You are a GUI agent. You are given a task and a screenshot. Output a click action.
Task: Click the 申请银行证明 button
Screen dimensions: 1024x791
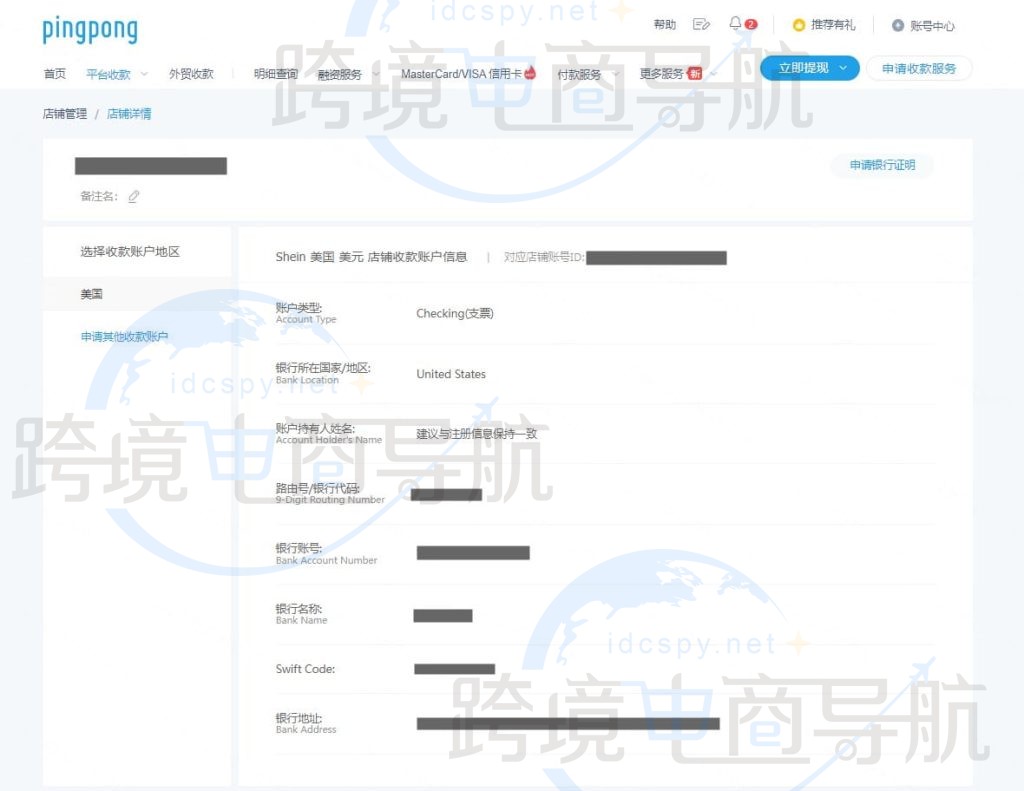click(882, 165)
